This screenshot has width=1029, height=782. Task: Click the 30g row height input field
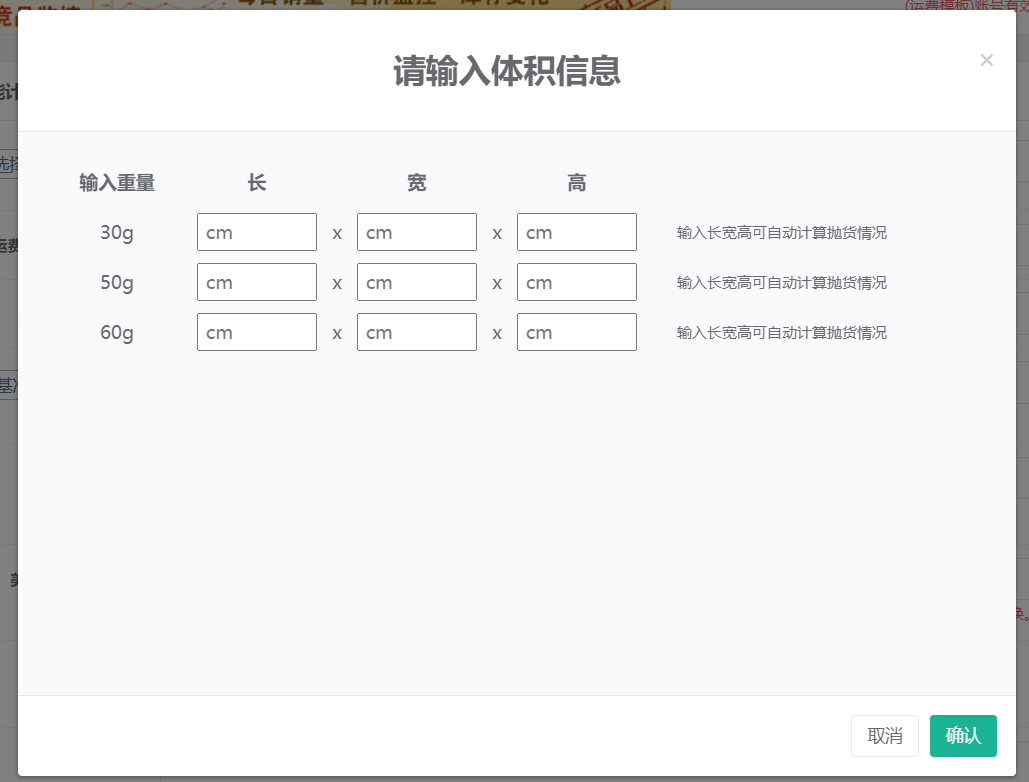click(577, 232)
